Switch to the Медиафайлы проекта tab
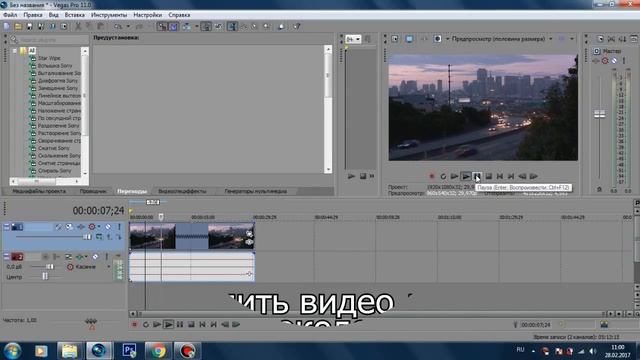Viewport: 640px width, 360px height. [39, 191]
